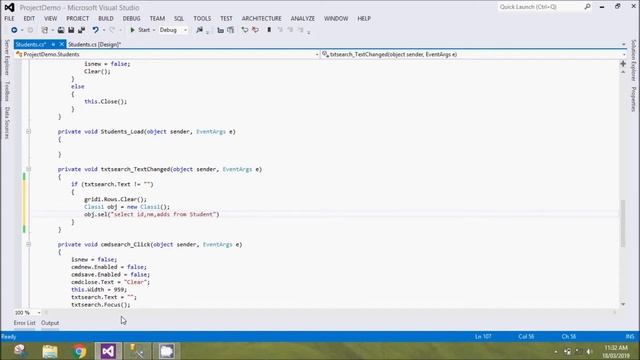Open the Solution Explorer side panel
Viewport: 640px width, 360px height.
click(633, 60)
